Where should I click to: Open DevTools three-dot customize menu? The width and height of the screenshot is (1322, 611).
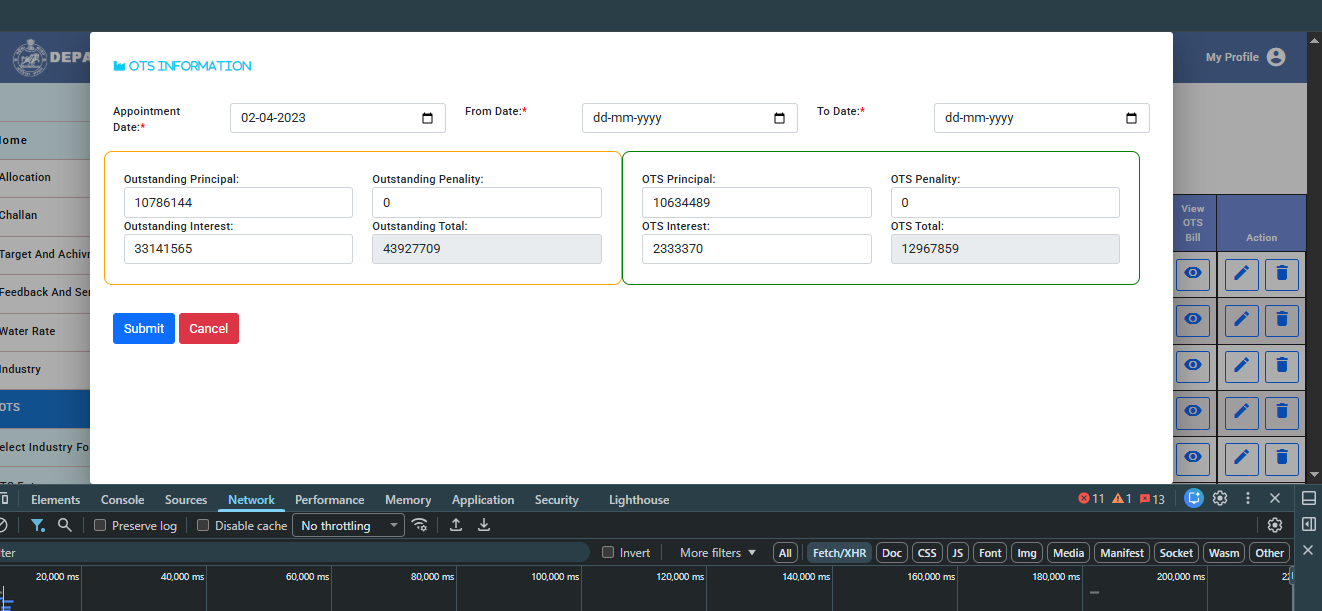click(x=1248, y=498)
